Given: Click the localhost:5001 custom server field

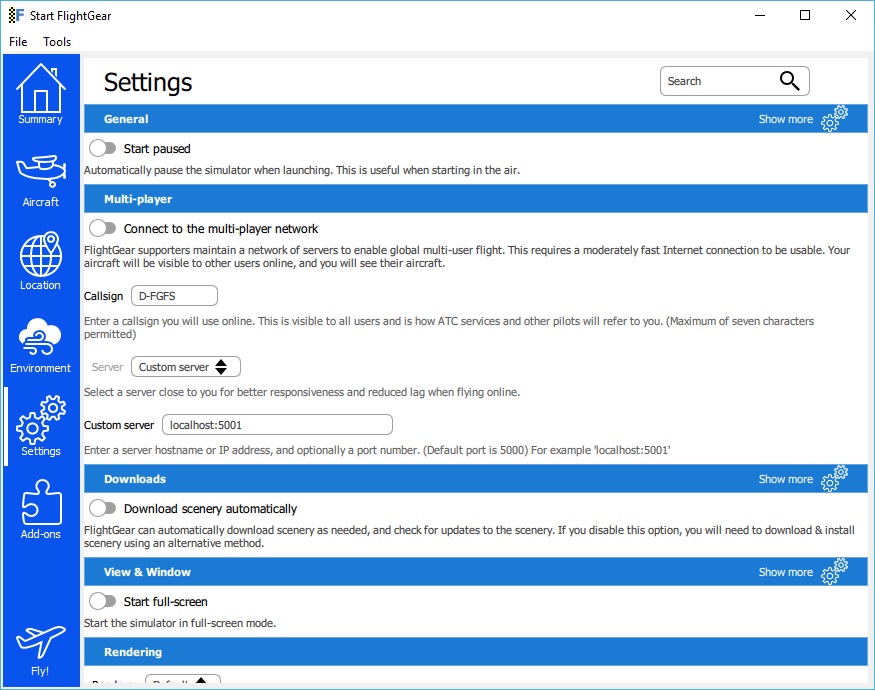Looking at the screenshot, I should [x=277, y=424].
